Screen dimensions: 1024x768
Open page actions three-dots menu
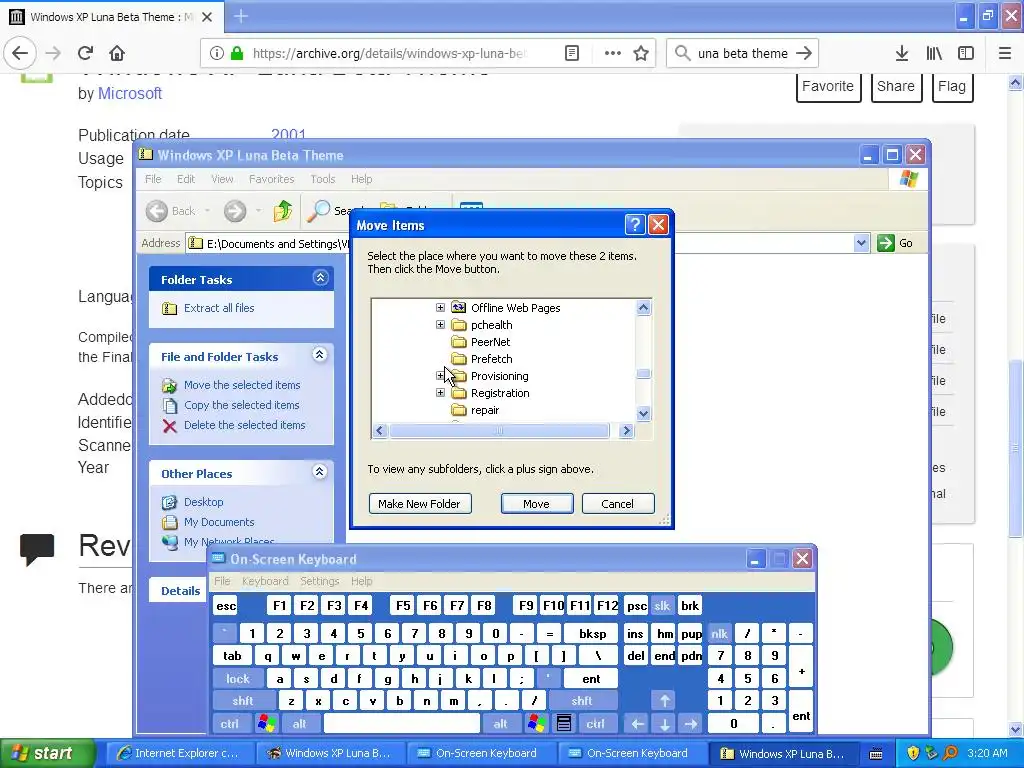tap(613, 53)
